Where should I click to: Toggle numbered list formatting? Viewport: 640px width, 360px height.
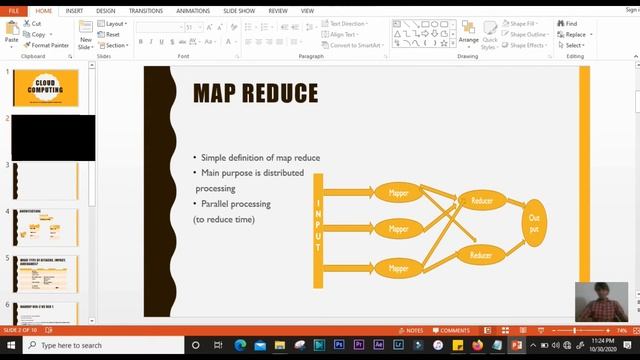265,27
